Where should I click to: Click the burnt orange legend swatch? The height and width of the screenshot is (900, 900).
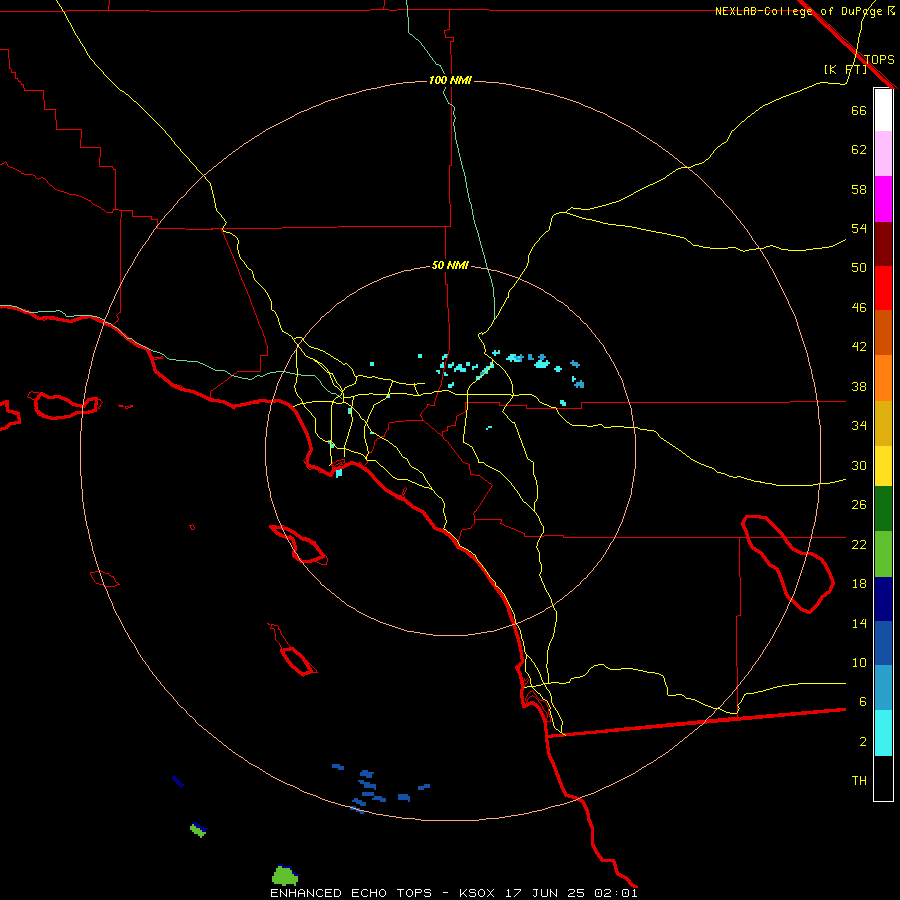coord(883,333)
